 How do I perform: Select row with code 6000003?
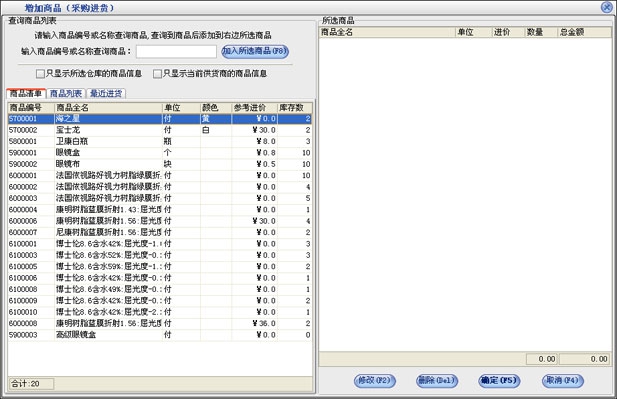(160, 198)
